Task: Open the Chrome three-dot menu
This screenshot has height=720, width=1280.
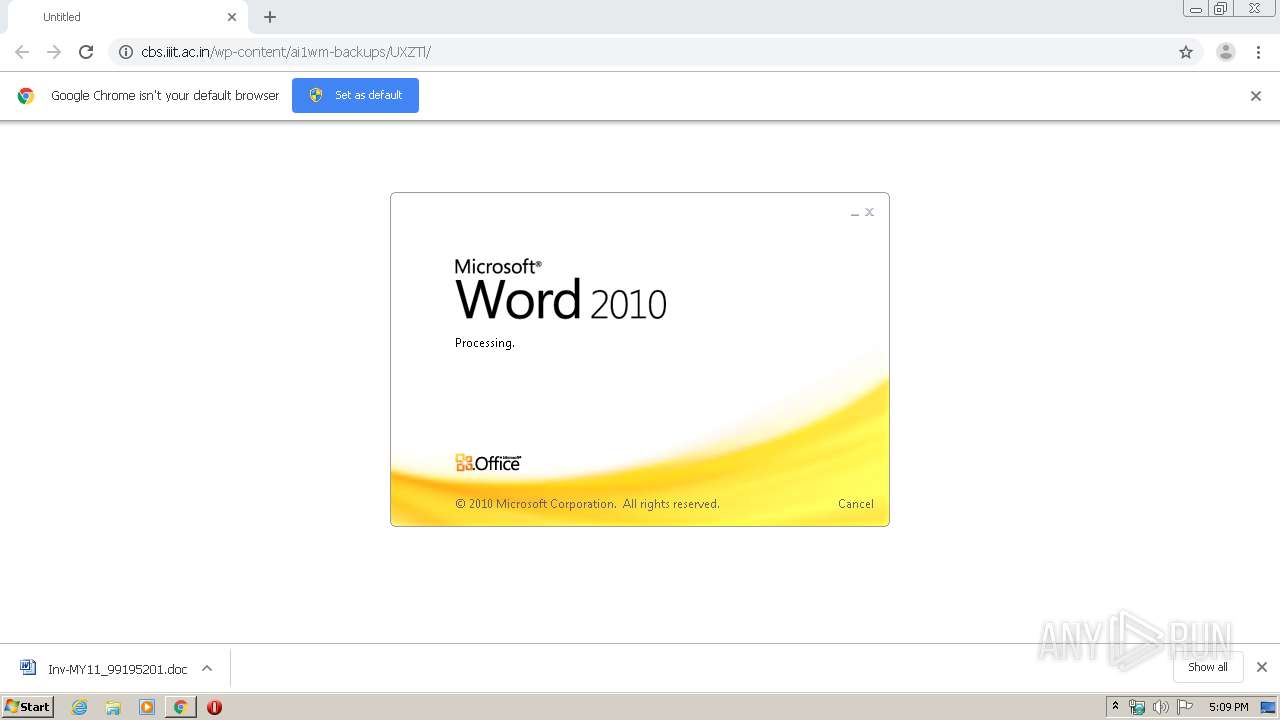Action: (x=1258, y=52)
